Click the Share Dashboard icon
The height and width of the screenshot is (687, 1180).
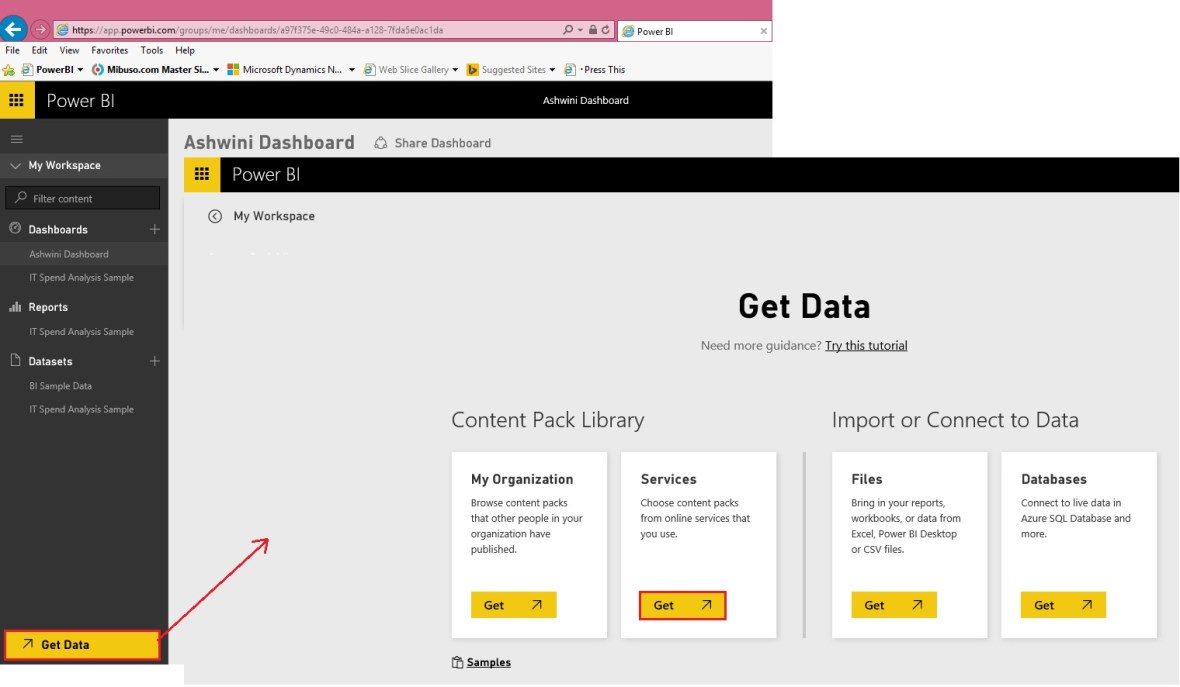point(380,143)
